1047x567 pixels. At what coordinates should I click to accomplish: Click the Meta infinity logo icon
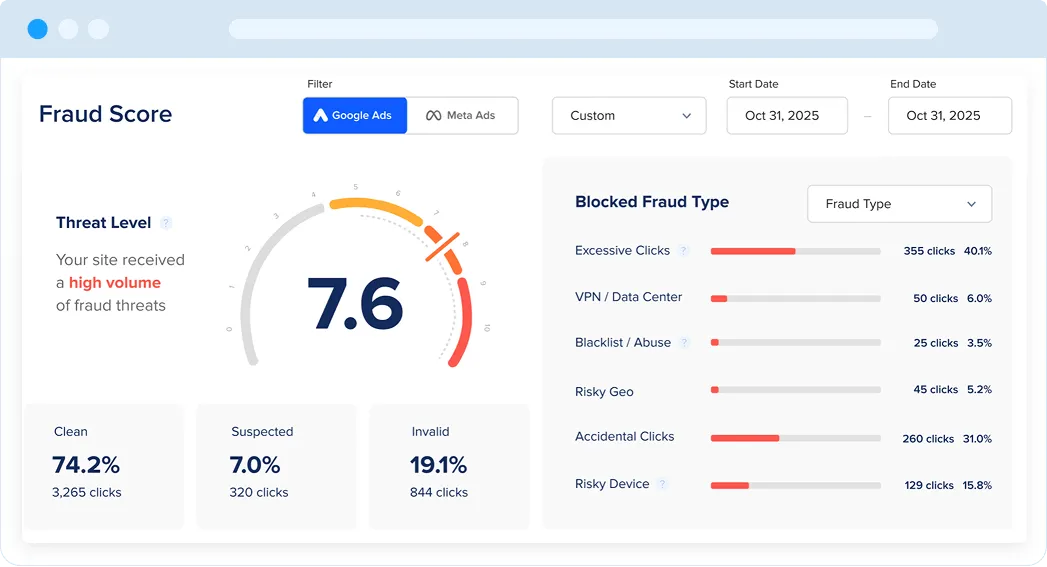(x=433, y=116)
